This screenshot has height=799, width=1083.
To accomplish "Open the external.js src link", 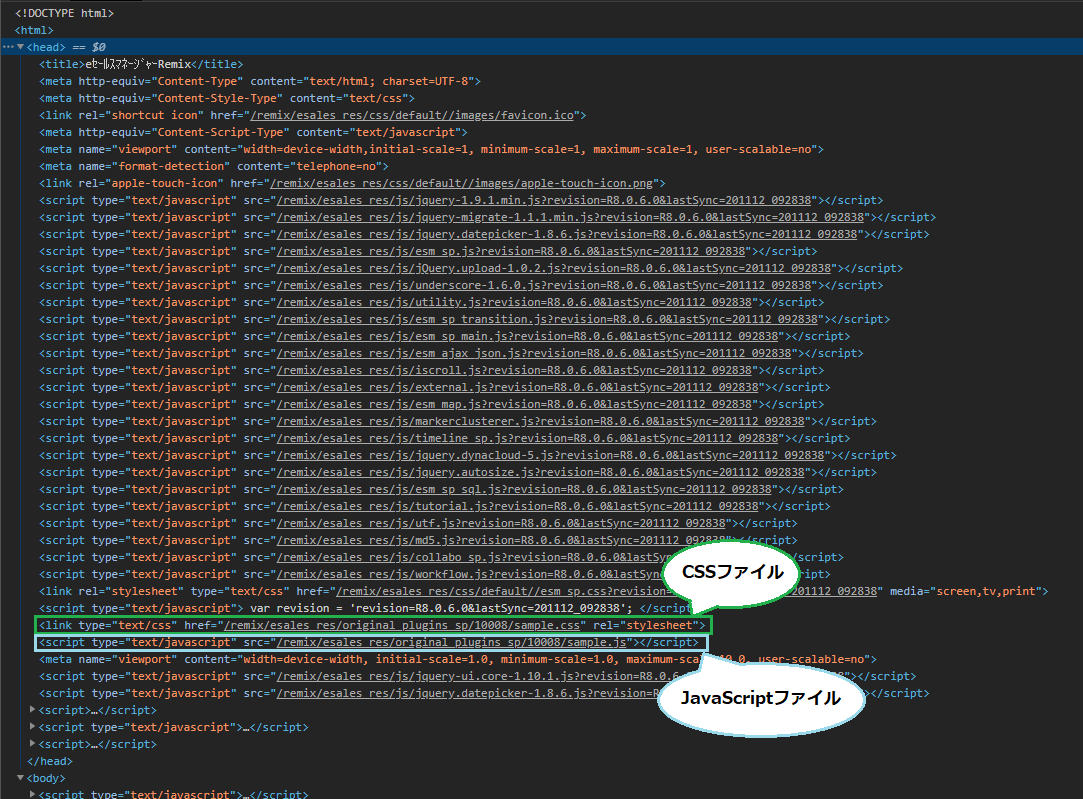I will point(517,387).
